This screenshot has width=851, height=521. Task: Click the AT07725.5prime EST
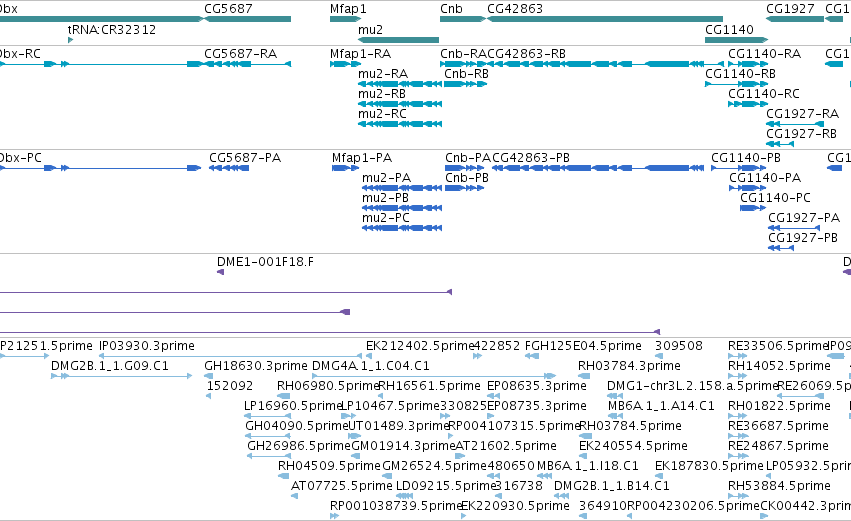294,497
